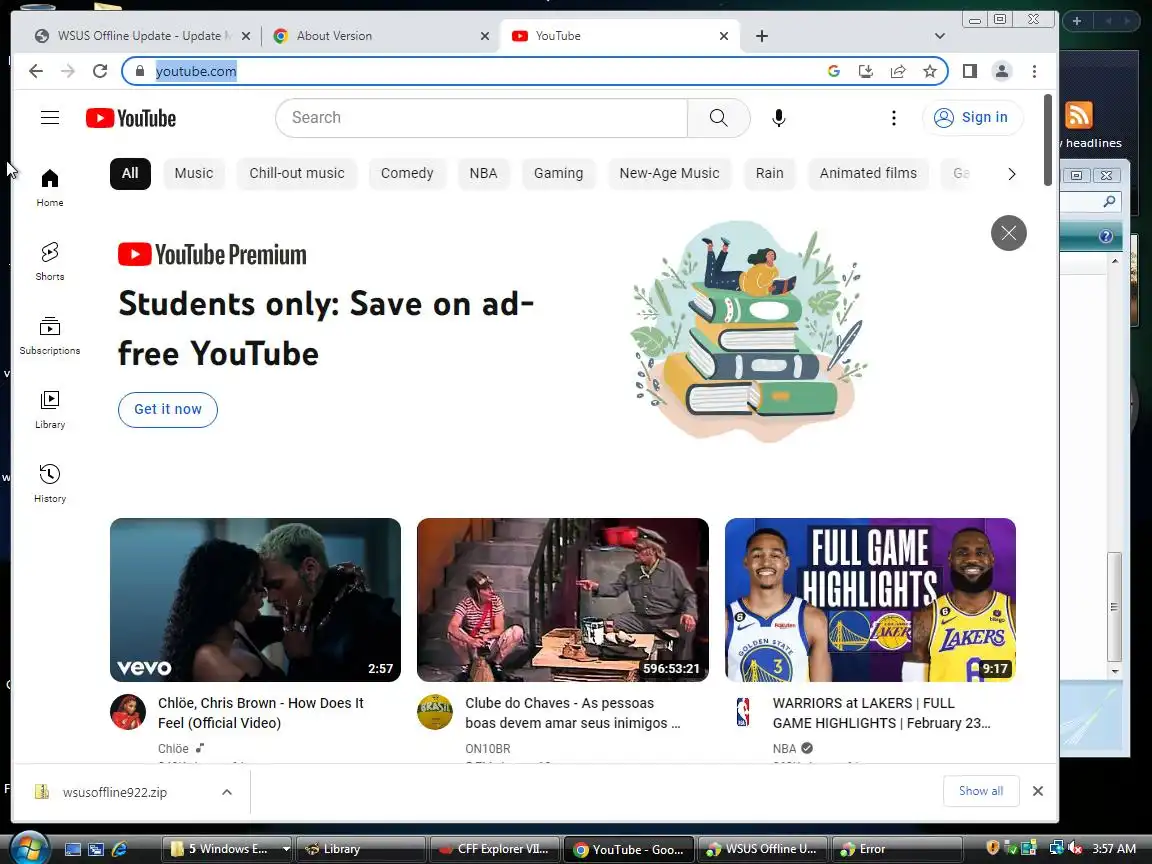Click the page vertical scrollbar
The width and height of the screenshot is (1152, 864).
pos(1048,140)
